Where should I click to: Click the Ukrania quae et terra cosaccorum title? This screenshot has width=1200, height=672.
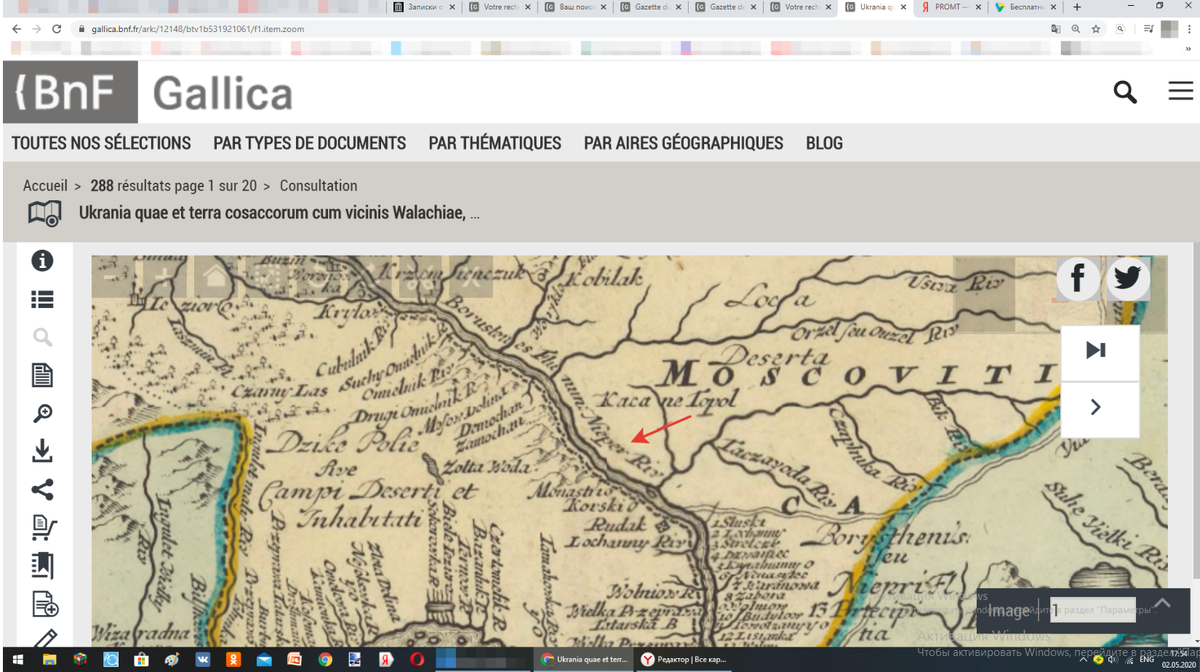[279, 213]
